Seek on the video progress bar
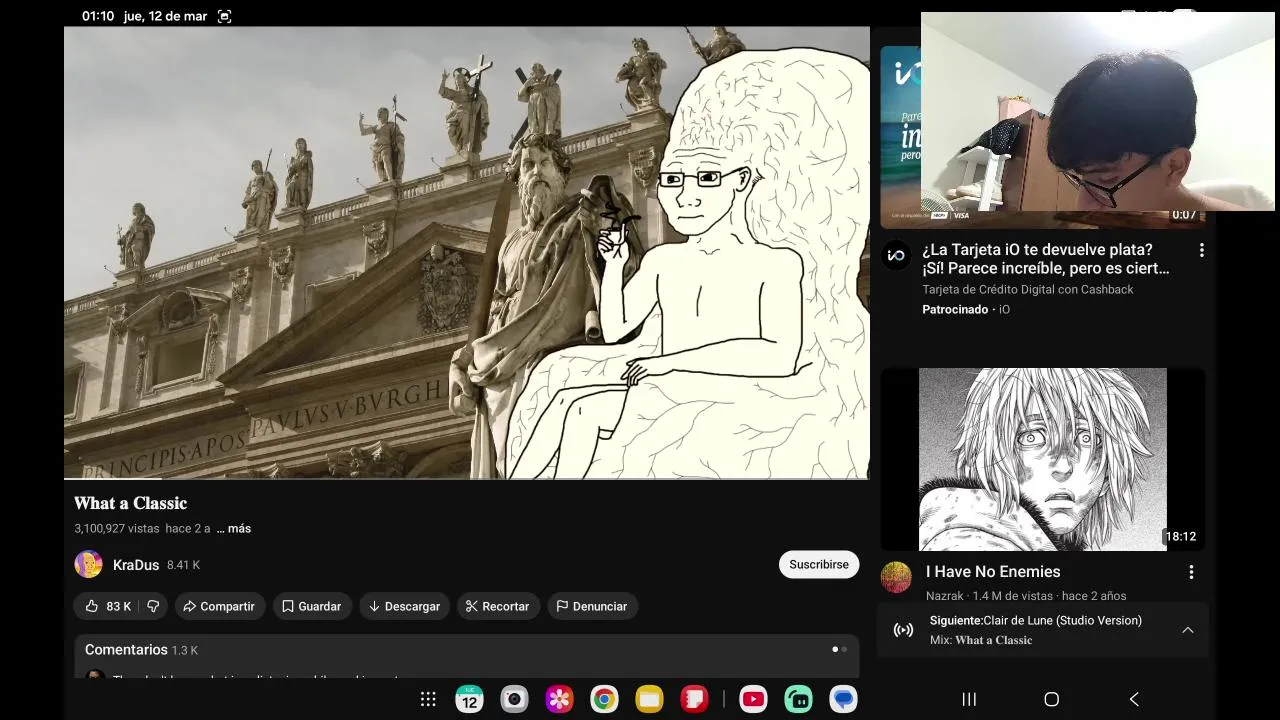 pyautogui.click(x=467, y=479)
